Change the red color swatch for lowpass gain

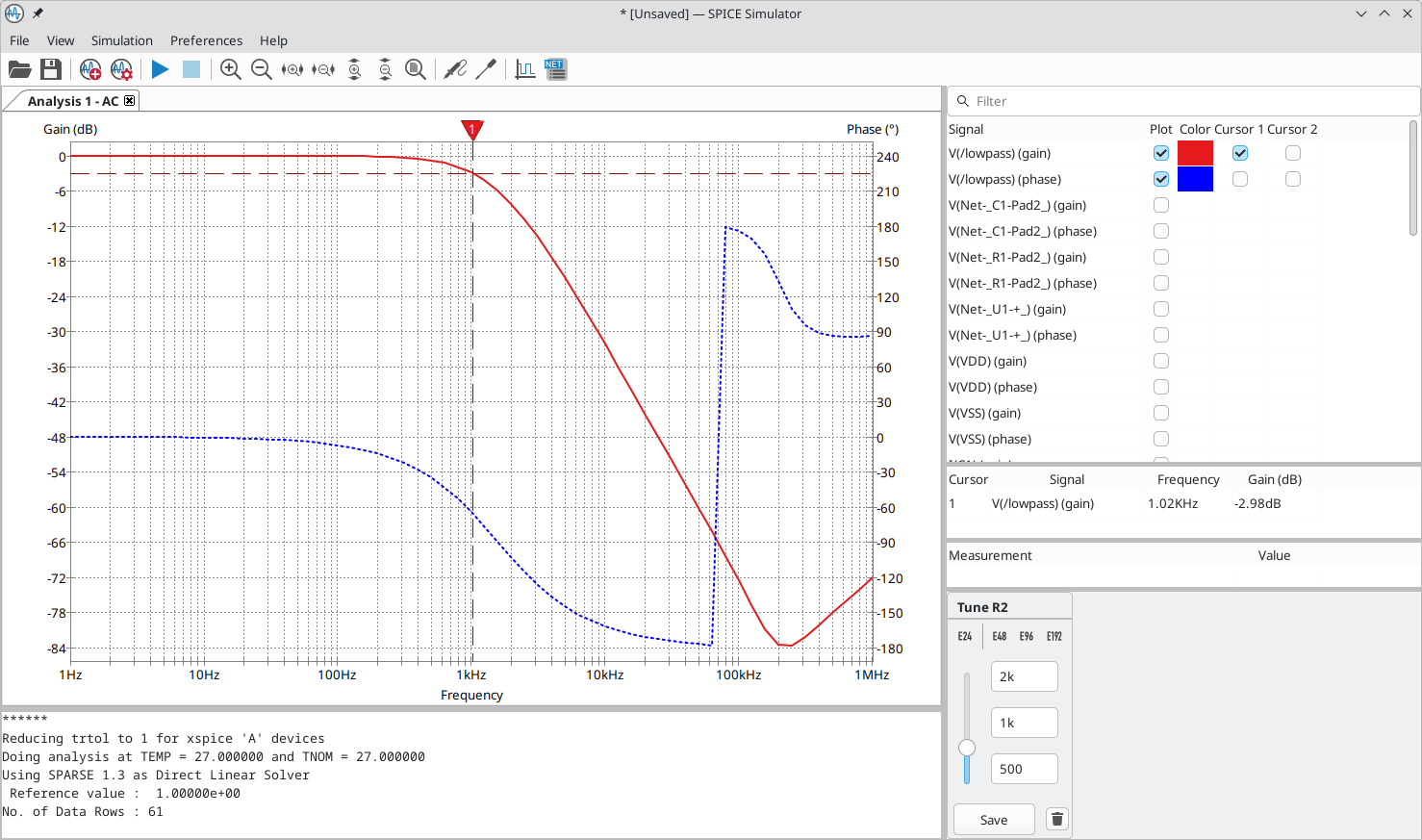tap(1195, 152)
